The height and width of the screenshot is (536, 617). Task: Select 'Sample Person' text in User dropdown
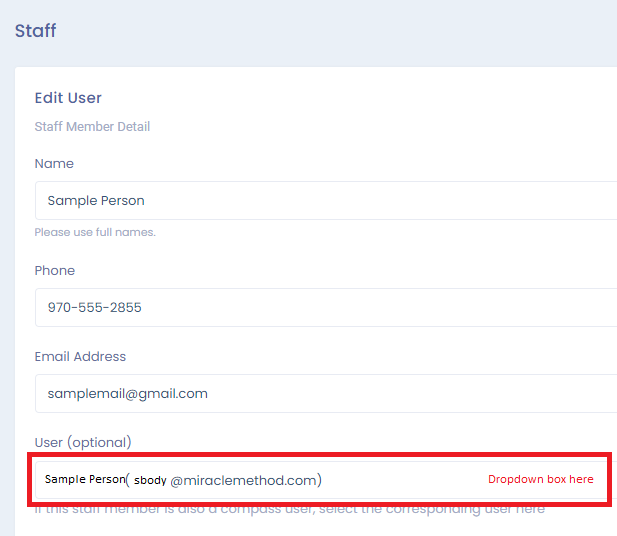pyautogui.click(x=85, y=479)
